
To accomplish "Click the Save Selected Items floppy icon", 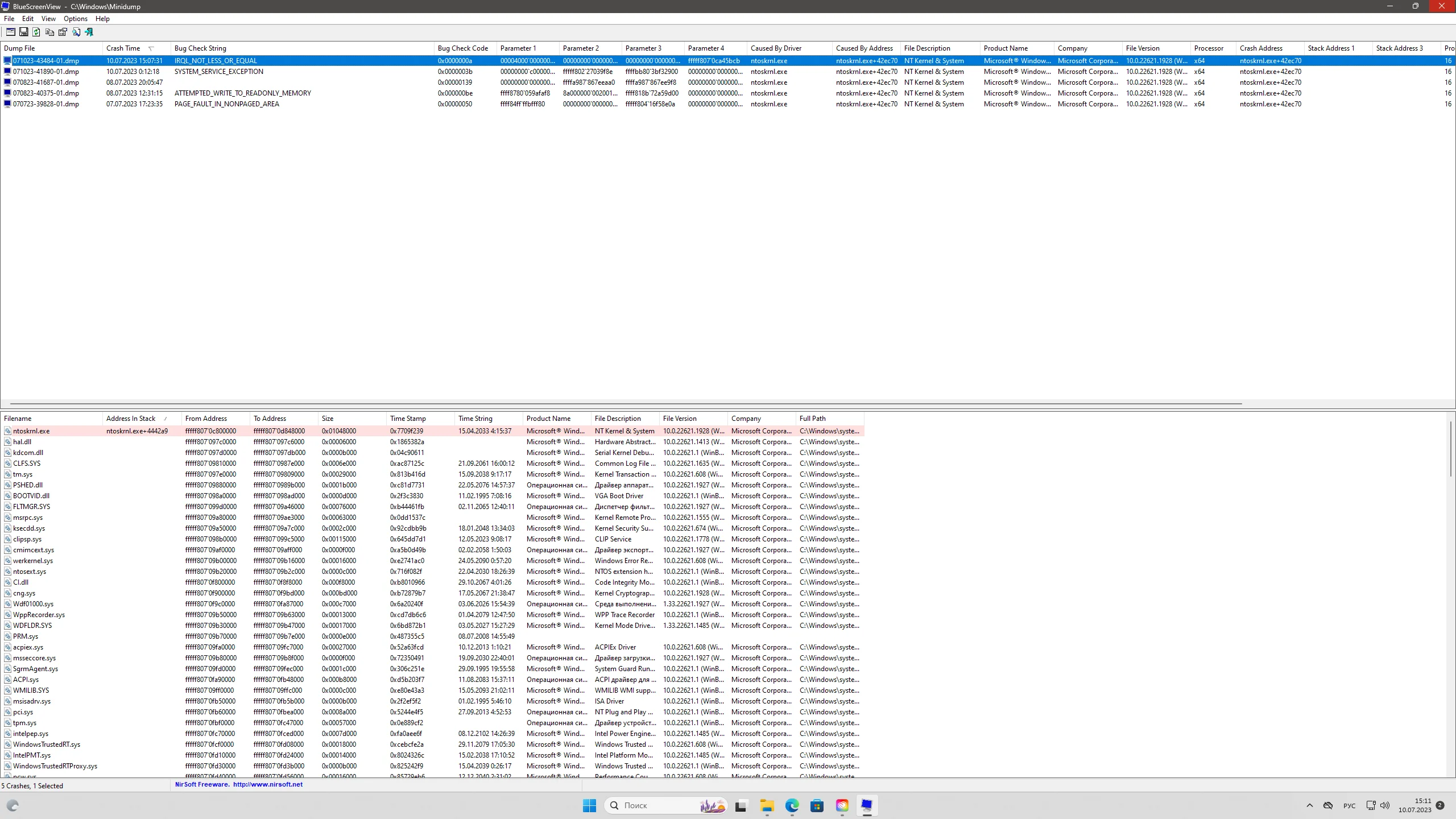I will [x=23, y=32].
